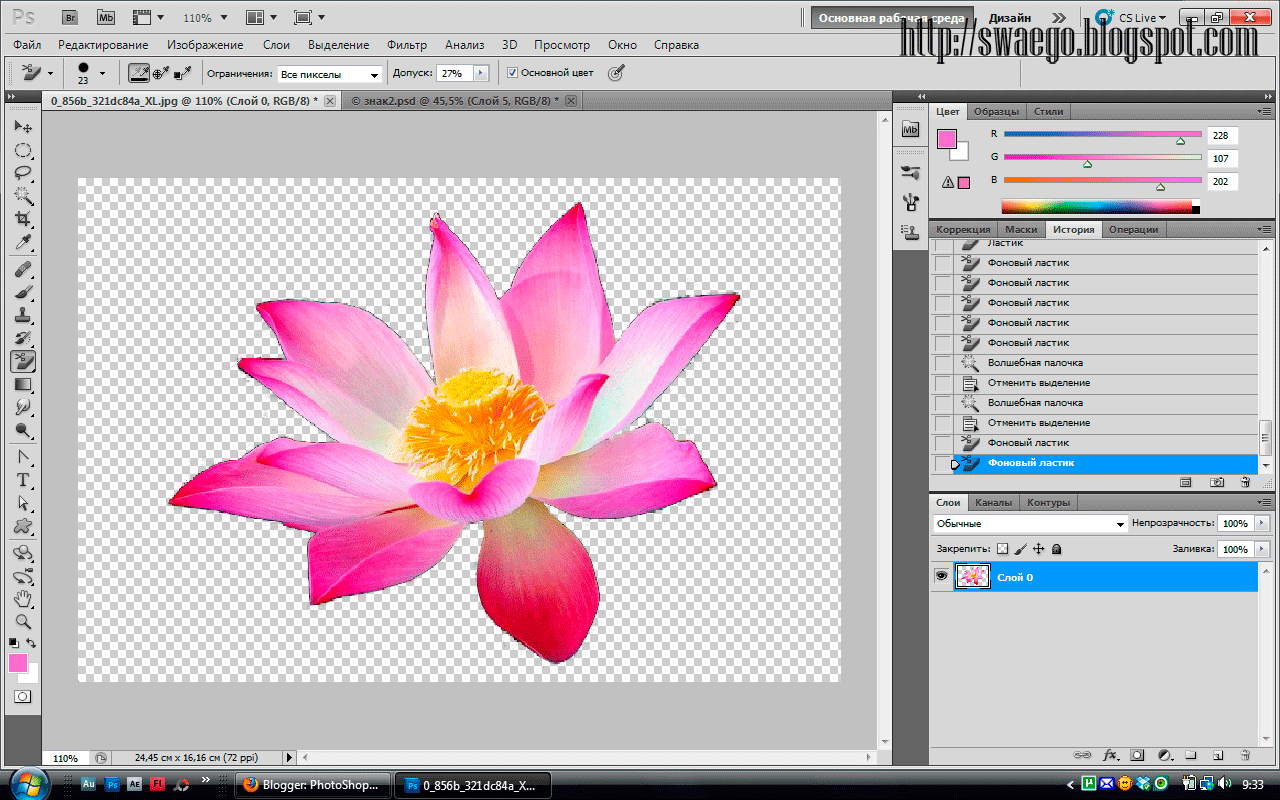Open the Непрозрачность opacity slider arrow
Screen dimensions: 1280x800
tap(1262, 523)
